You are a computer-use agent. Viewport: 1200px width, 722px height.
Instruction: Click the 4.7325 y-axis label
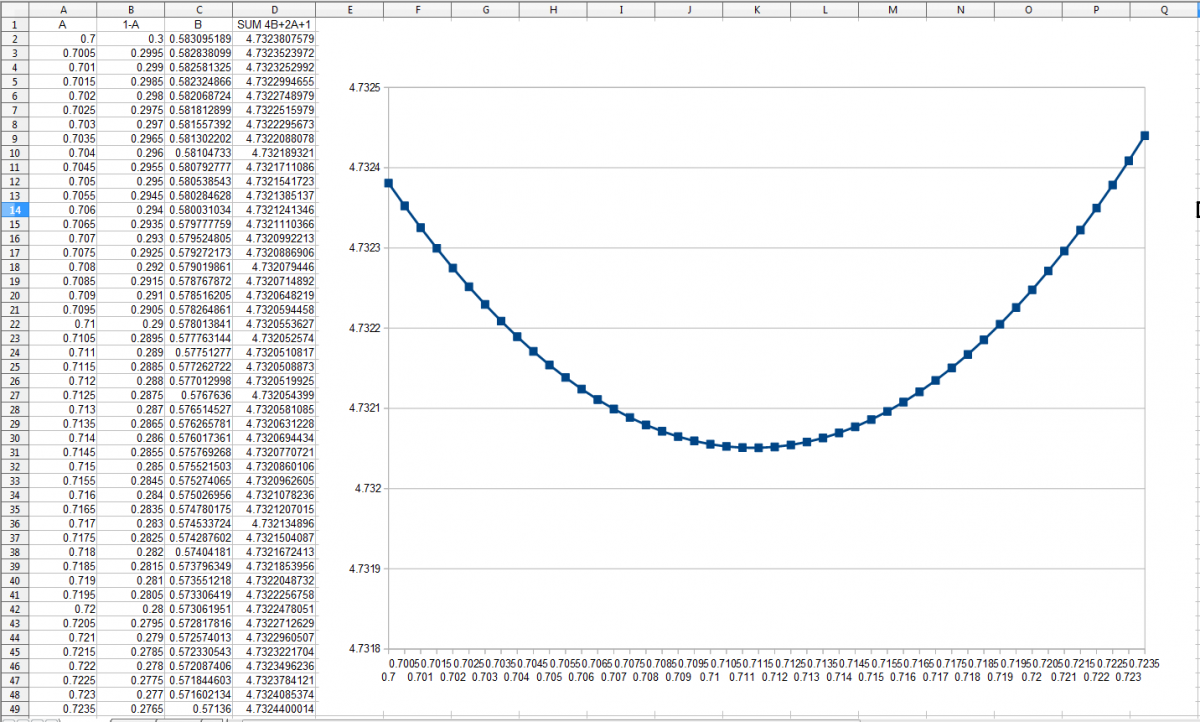tap(364, 88)
